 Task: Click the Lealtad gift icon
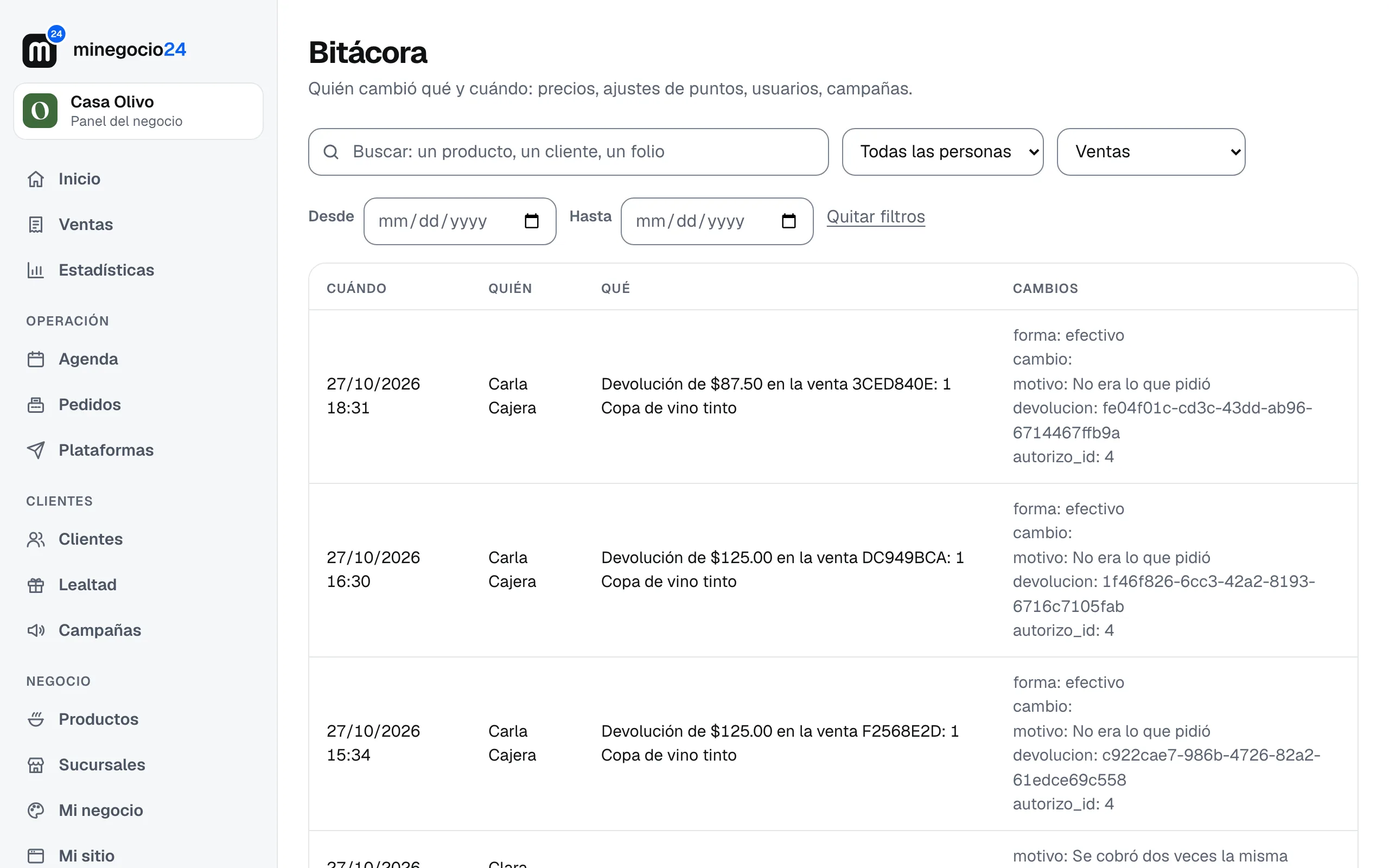coord(36,585)
